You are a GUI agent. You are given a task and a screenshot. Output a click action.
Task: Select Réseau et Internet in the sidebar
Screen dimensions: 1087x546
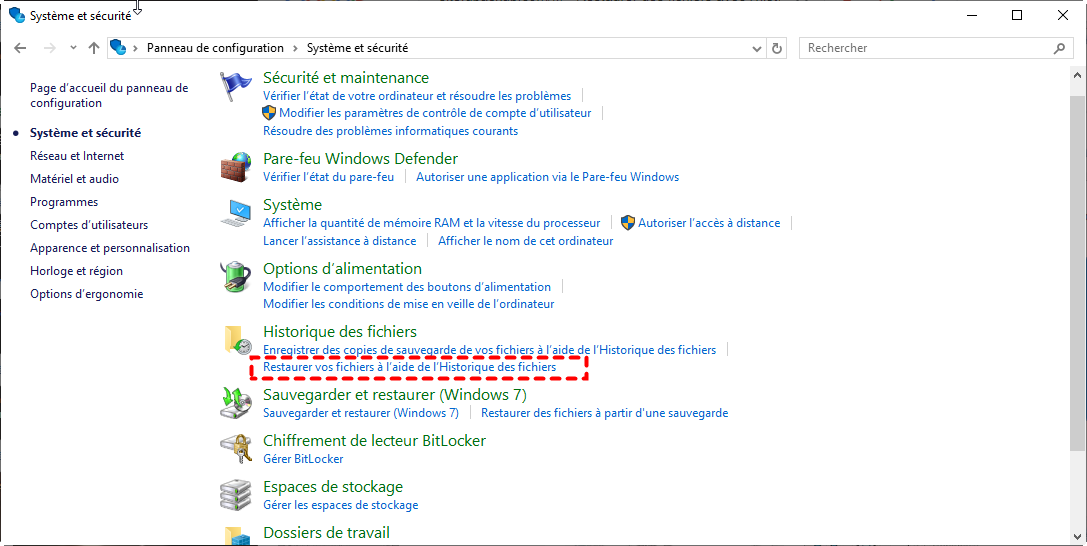click(77, 156)
